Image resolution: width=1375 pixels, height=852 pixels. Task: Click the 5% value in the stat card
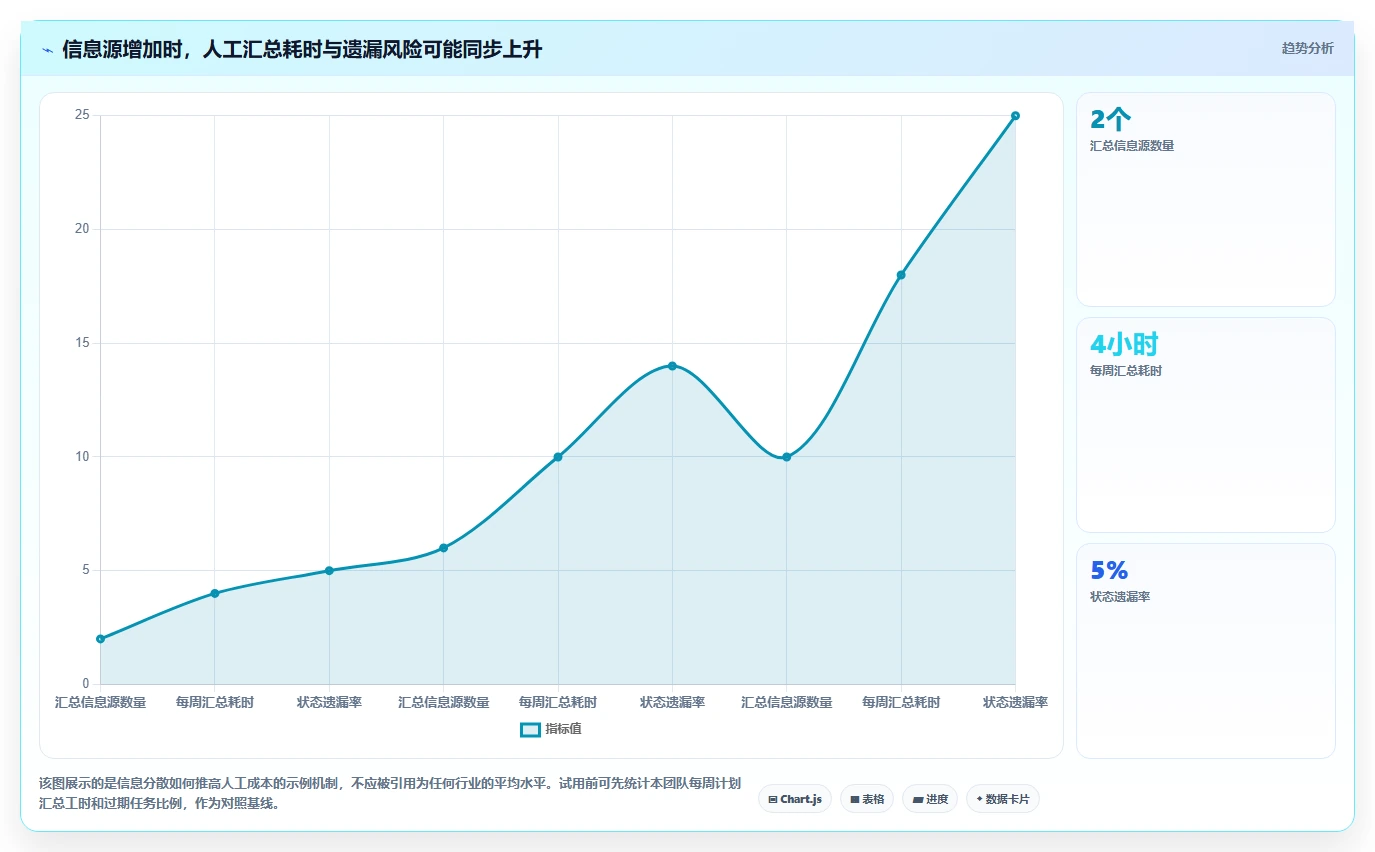[1109, 570]
